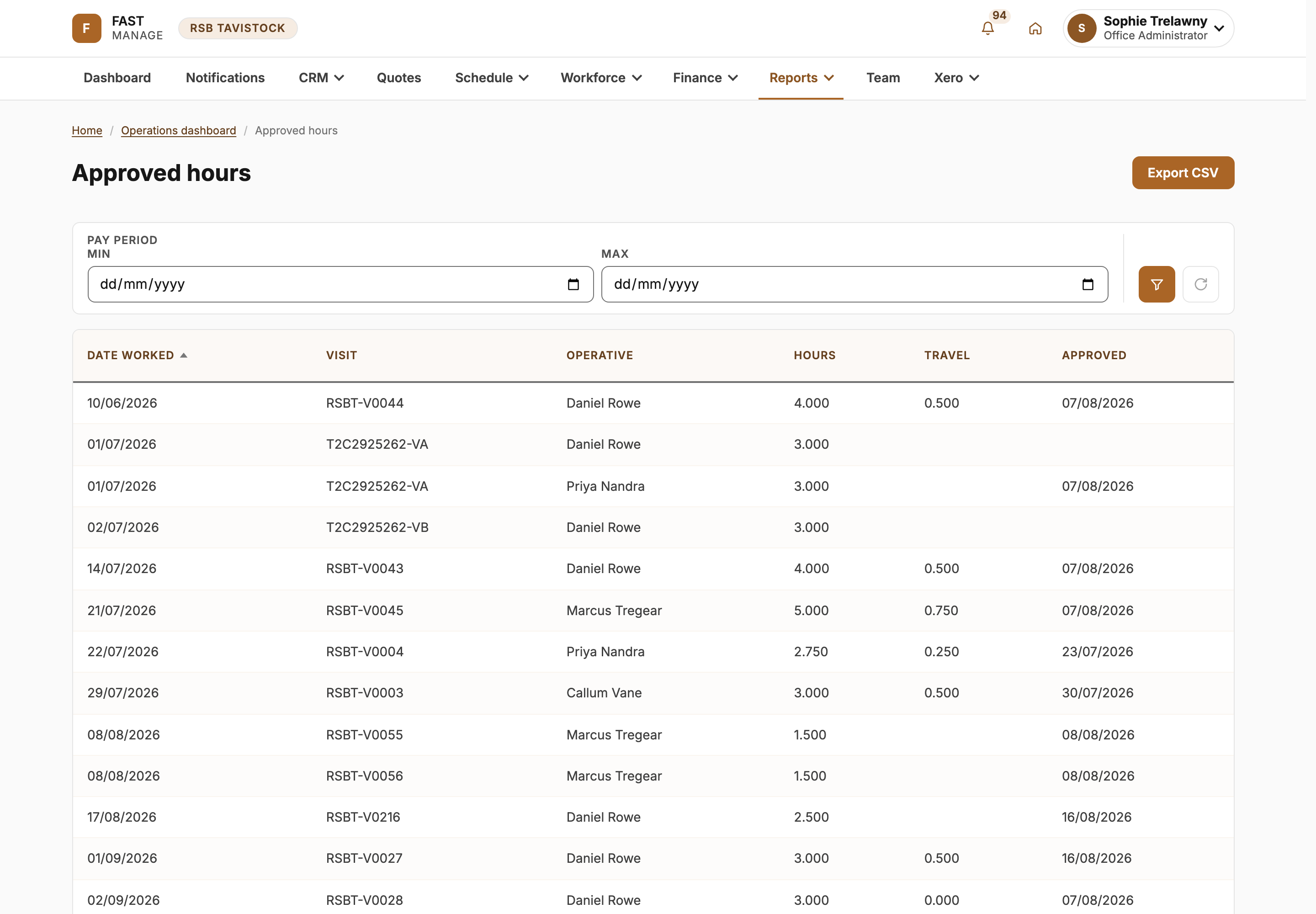Open calendar picker for Min date
Image resolution: width=1316 pixels, height=914 pixels.
[x=573, y=284]
